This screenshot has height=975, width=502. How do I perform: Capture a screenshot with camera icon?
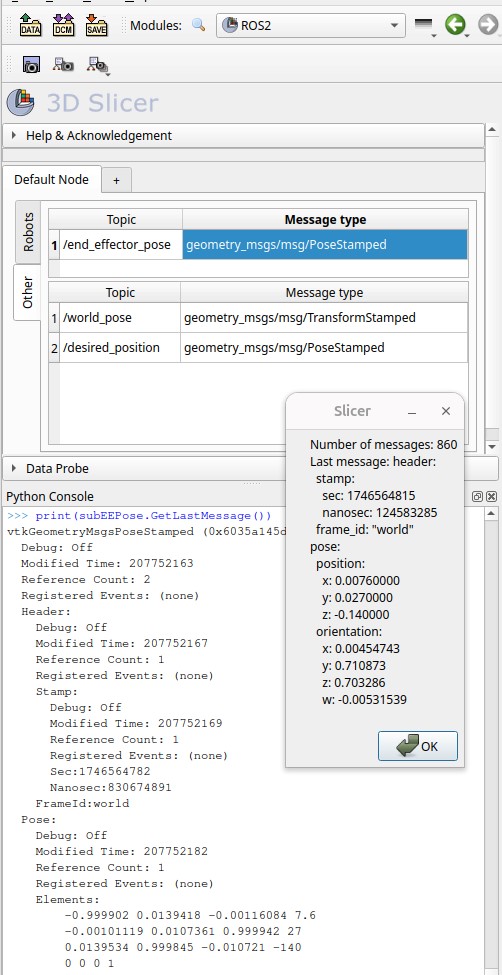31,64
